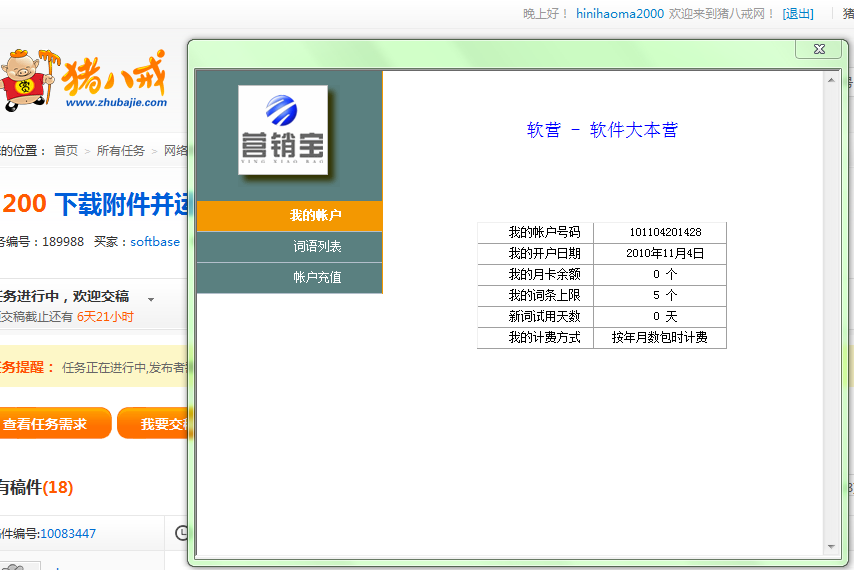Open 帐户充值 menu item
Viewport: 854px width, 570px height.
290,278
